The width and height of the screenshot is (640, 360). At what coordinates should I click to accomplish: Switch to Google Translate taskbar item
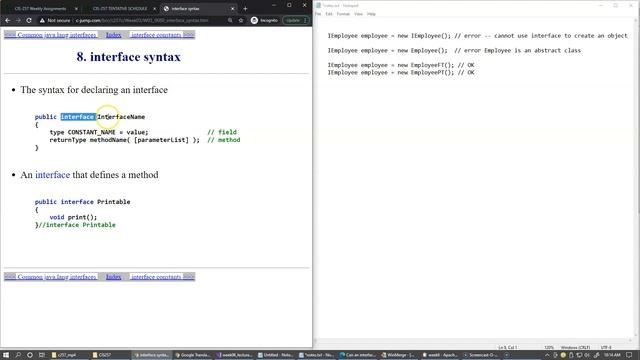(193, 355)
